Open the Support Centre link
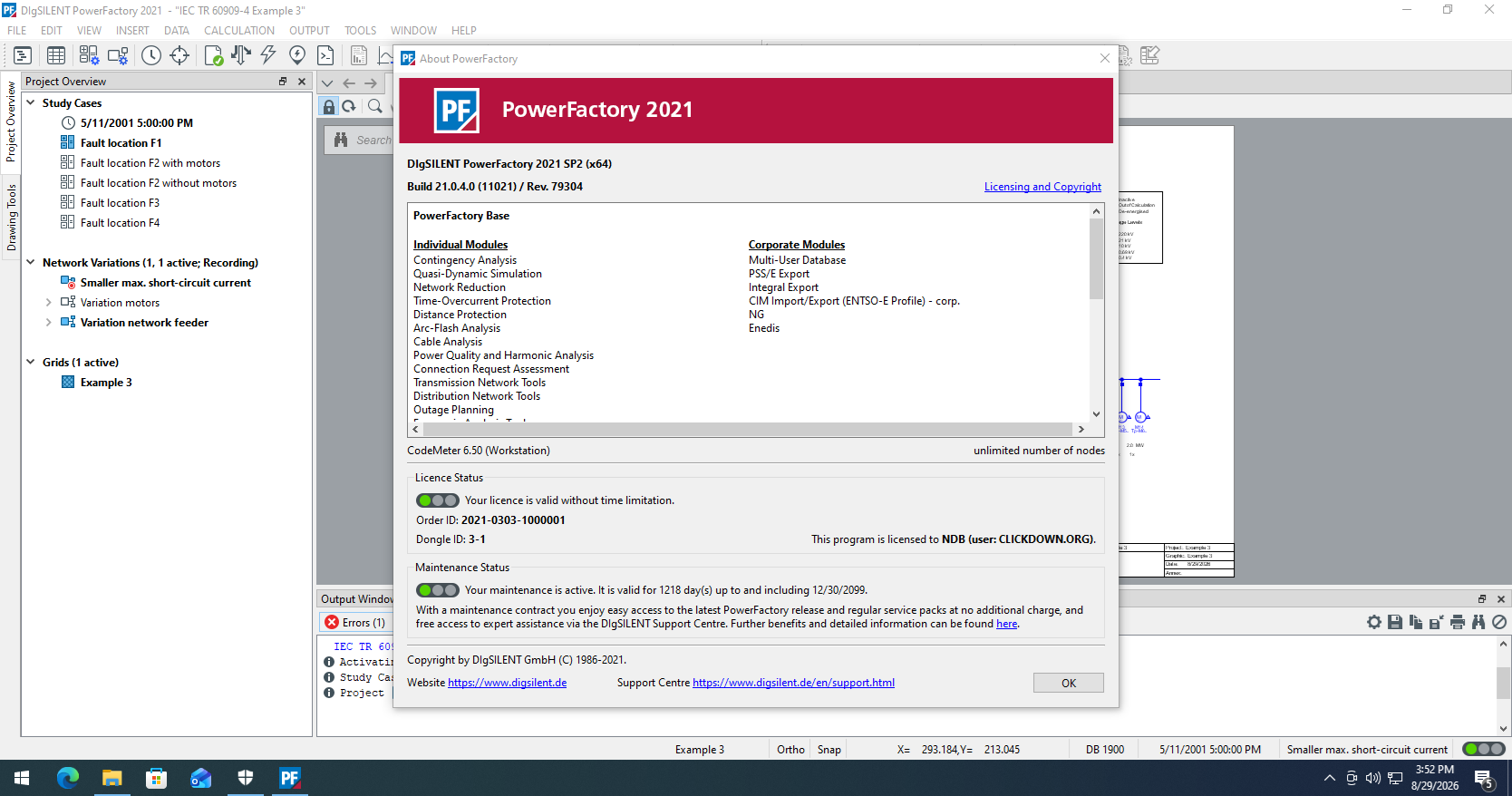 coord(793,683)
